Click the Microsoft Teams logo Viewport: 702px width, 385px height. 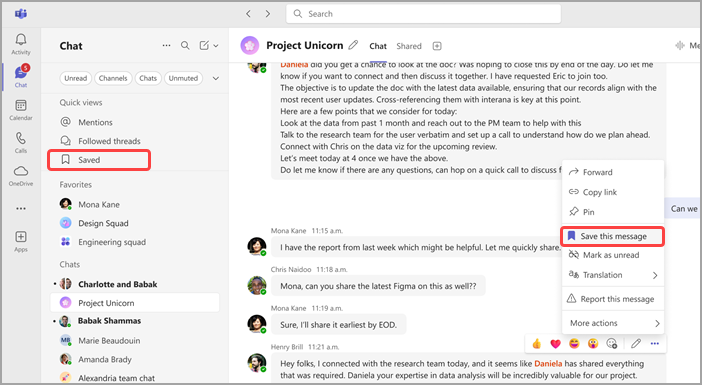pyautogui.click(x=21, y=13)
